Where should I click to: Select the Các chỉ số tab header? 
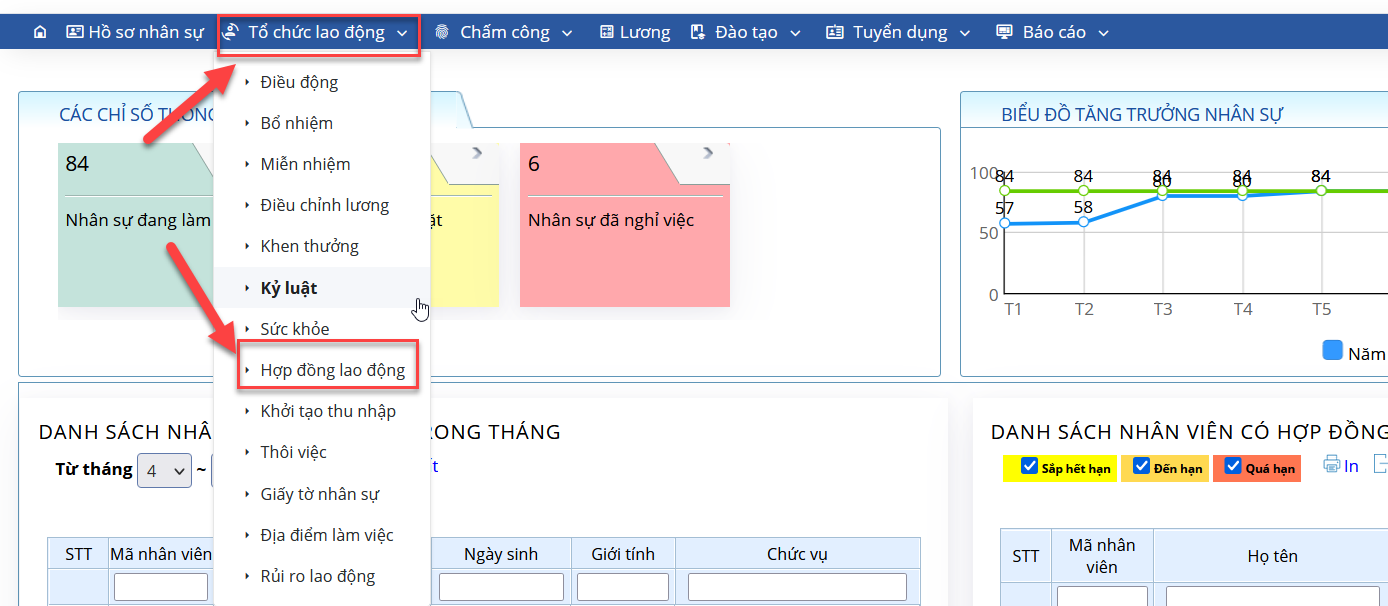pos(137,114)
